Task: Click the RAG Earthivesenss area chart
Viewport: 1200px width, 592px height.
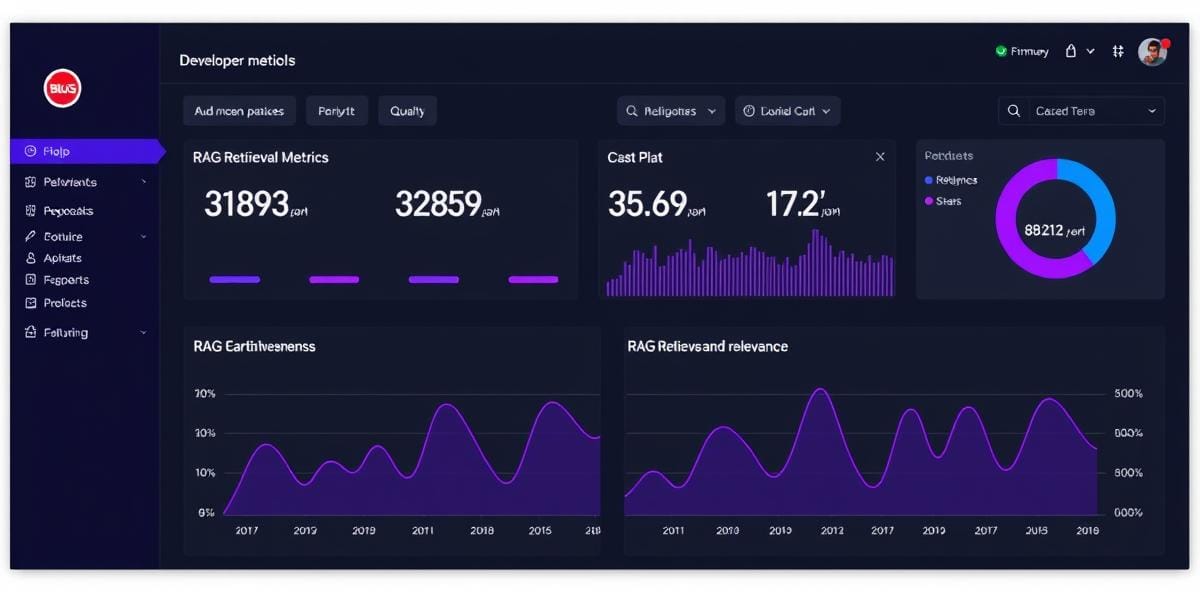Action: click(x=410, y=460)
